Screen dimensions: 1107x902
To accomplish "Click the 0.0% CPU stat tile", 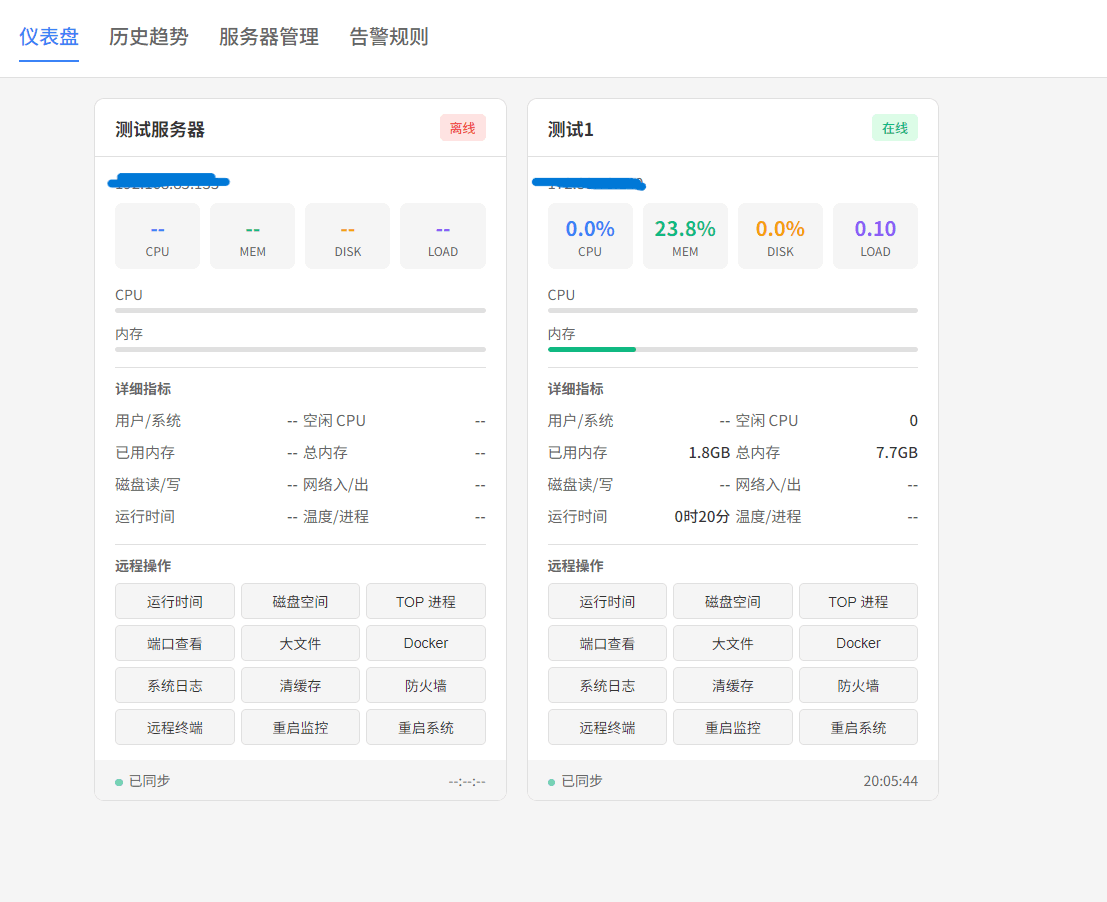I will point(590,236).
